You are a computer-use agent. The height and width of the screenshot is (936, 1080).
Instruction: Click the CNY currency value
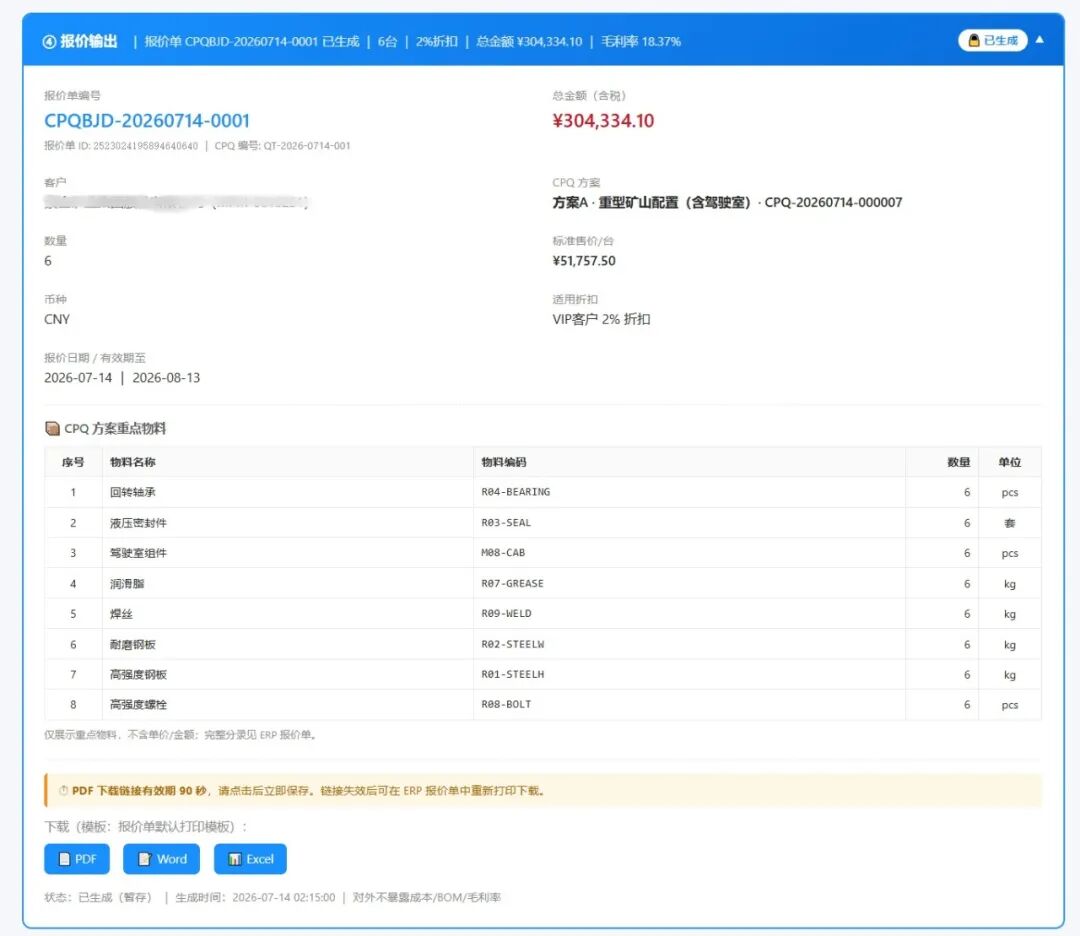tap(56, 319)
